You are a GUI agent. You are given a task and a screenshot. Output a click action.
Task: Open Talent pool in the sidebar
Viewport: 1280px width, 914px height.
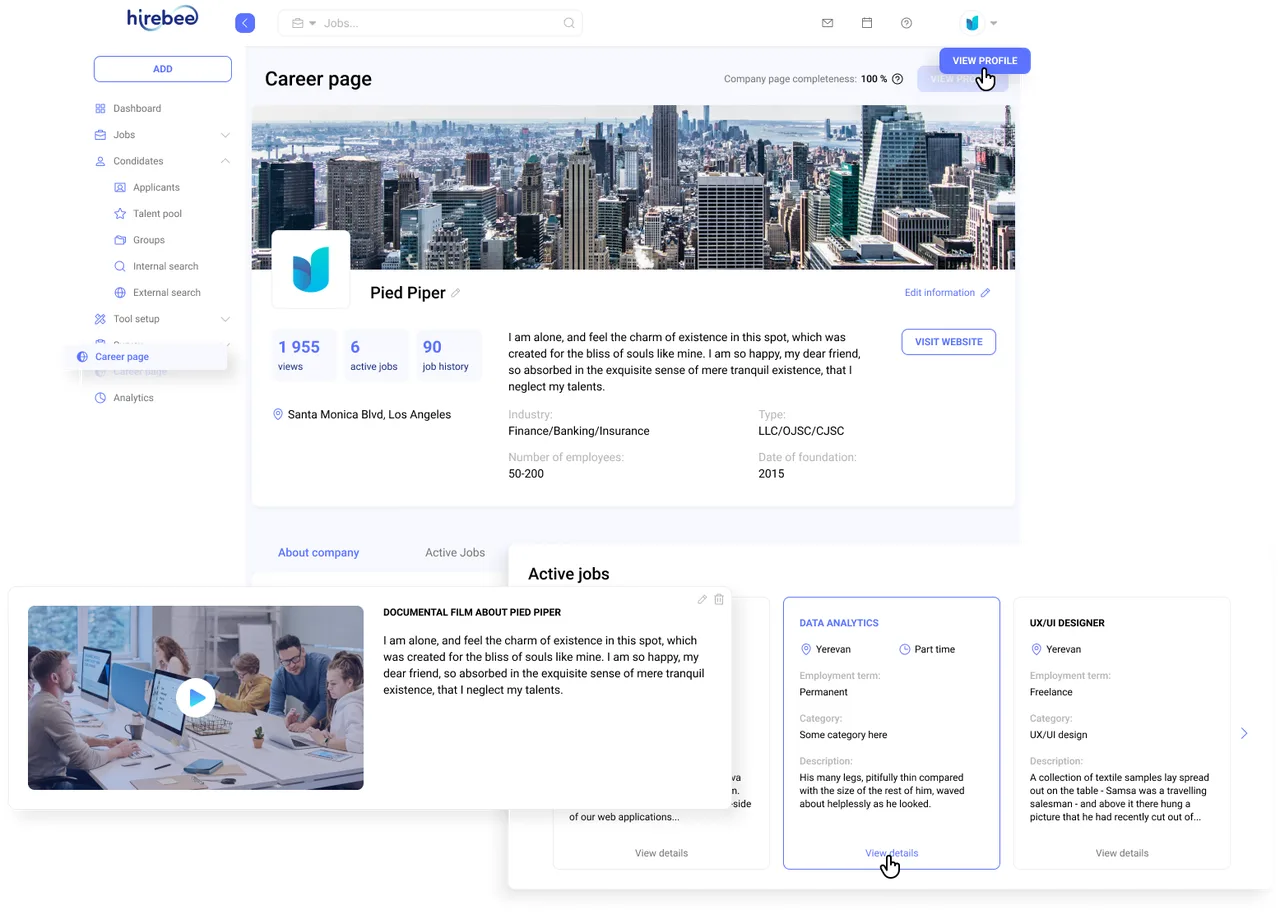pyautogui.click(x=157, y=214)
